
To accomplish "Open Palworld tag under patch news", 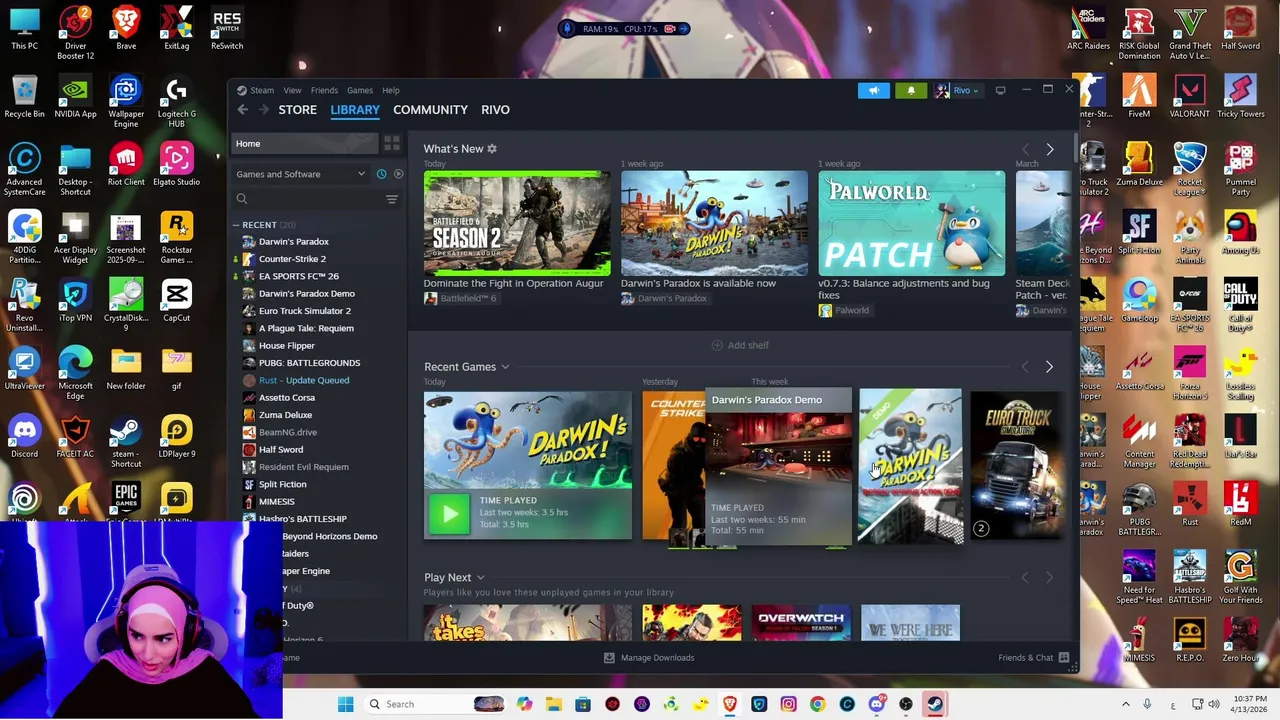I will click(844, 311).
